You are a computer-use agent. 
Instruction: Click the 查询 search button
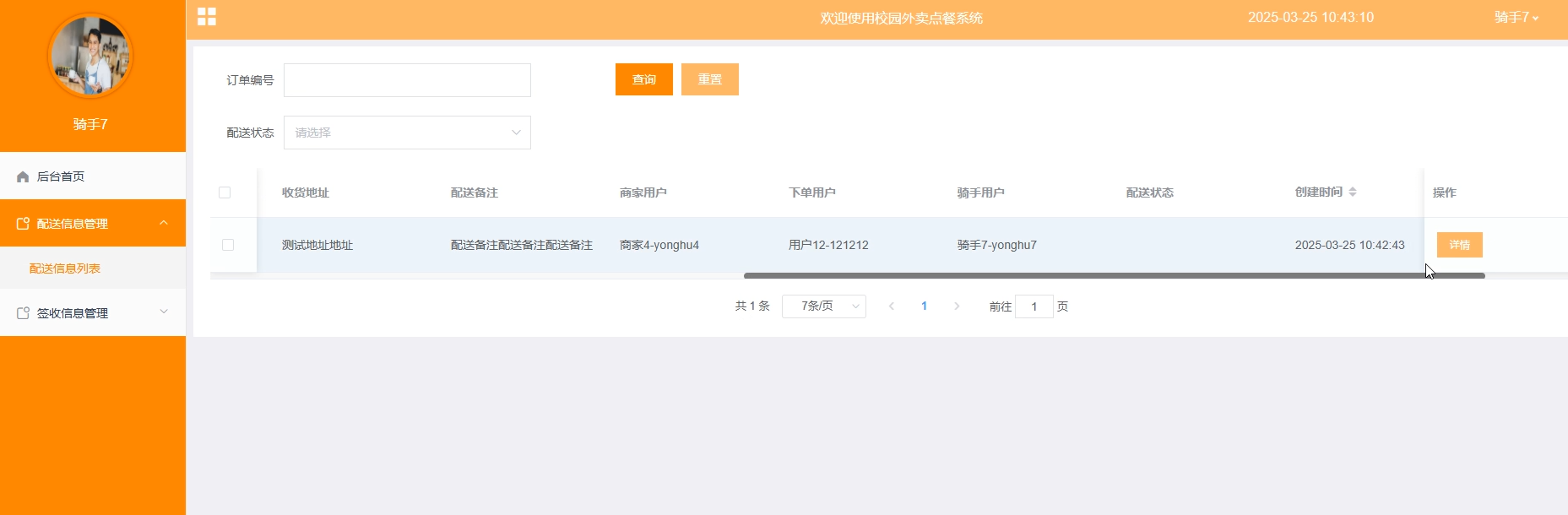click(644, 79)
